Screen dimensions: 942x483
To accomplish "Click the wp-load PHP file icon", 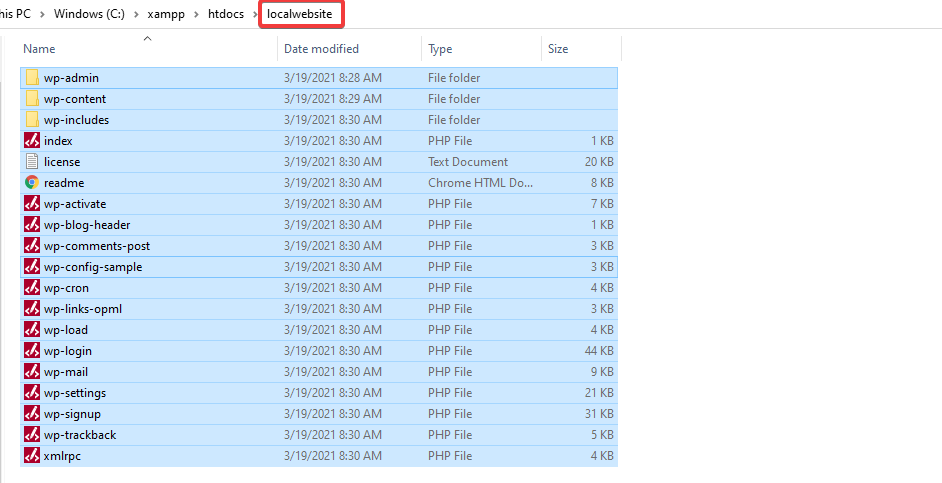I will [32, 330].
